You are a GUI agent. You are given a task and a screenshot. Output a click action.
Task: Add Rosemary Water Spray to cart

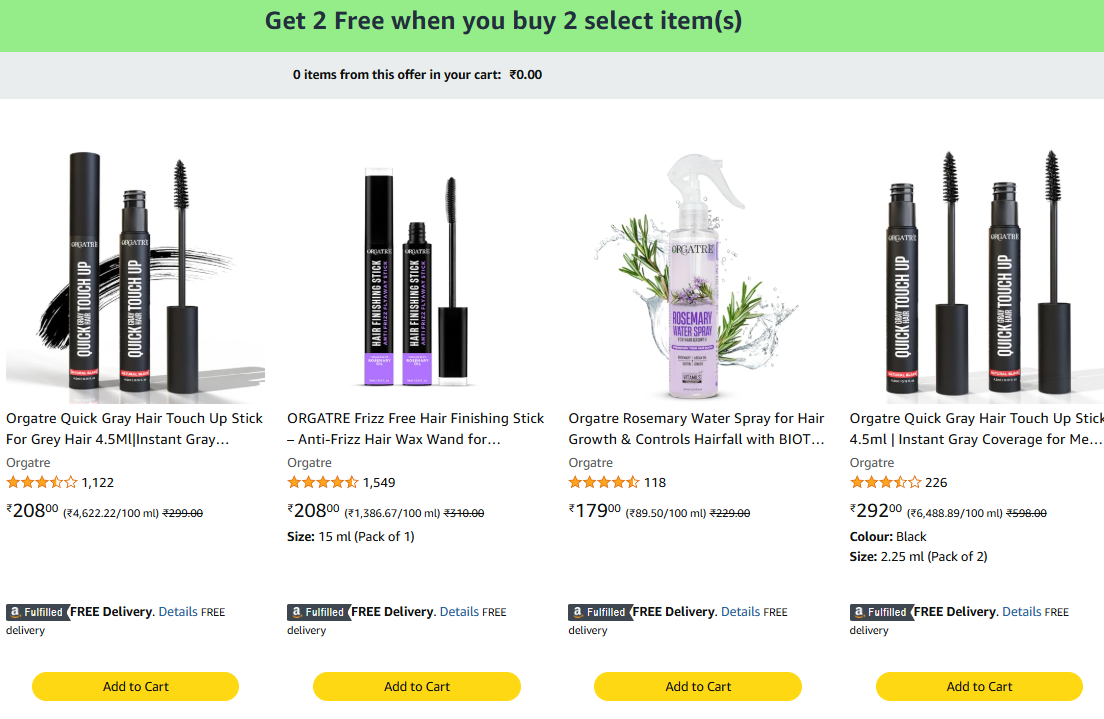(698, 686)
